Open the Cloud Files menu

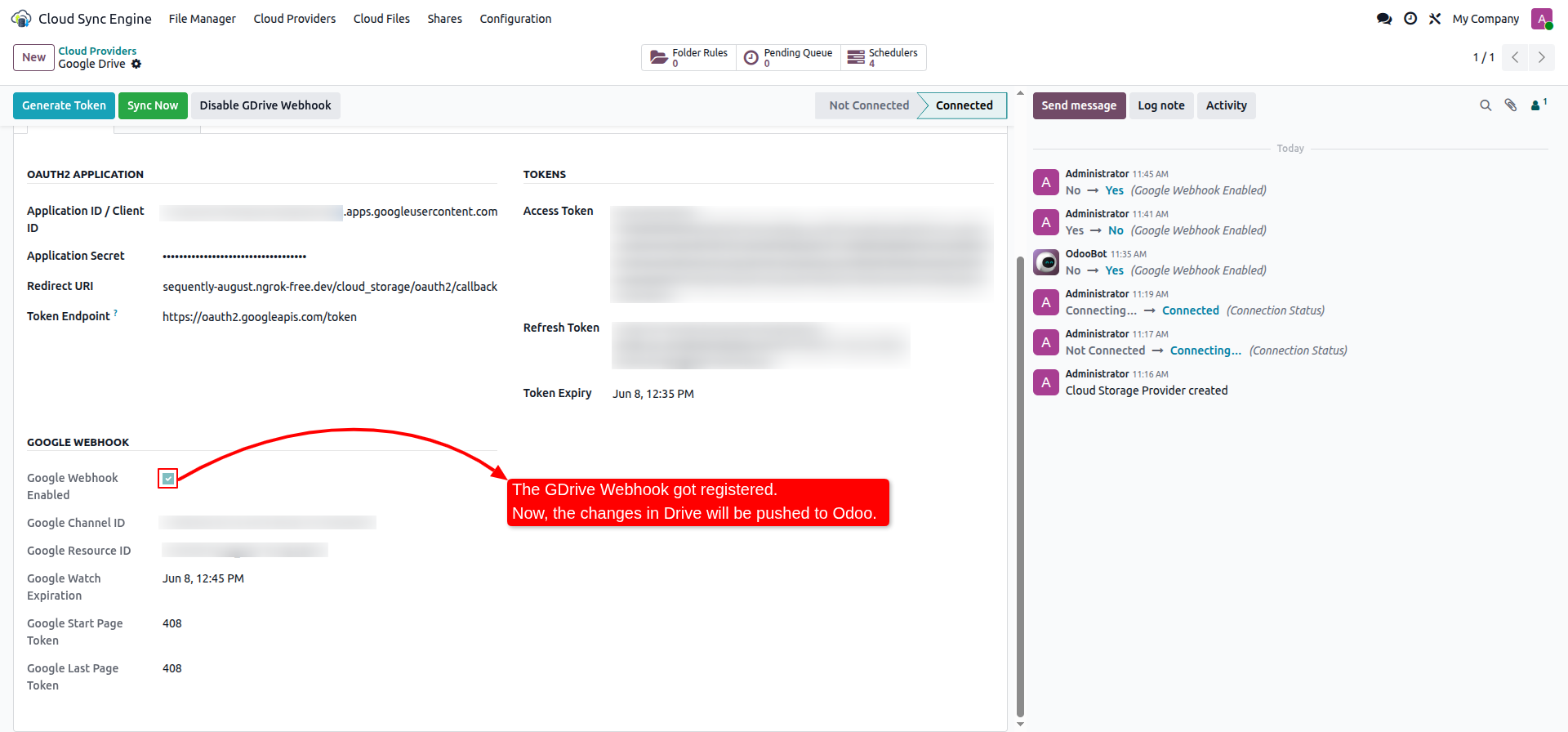point(381,19)
